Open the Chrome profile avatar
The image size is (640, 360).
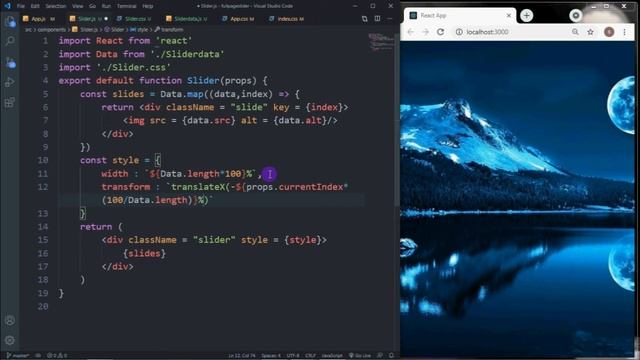pyautogui.click(x=609, y=32)
